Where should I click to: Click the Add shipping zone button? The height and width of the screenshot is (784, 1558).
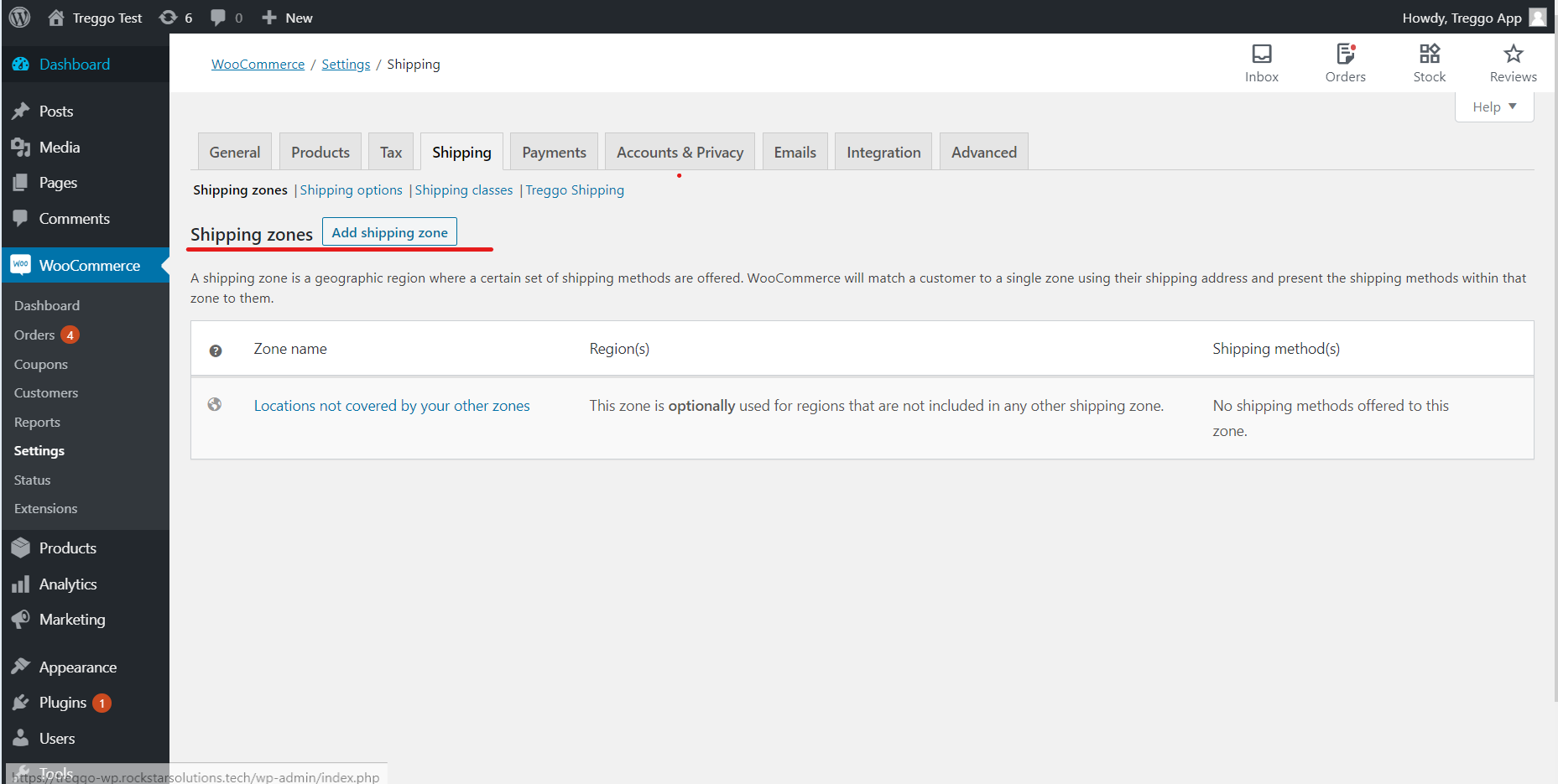tap(389, 232)
